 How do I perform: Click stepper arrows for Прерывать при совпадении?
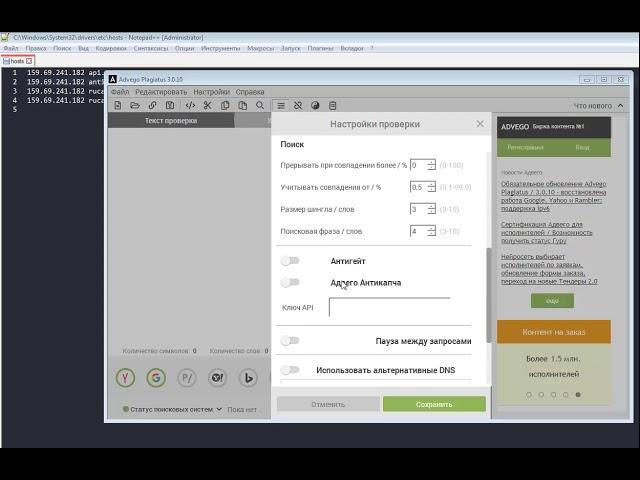pyautogui.click(x=431, y=165)
